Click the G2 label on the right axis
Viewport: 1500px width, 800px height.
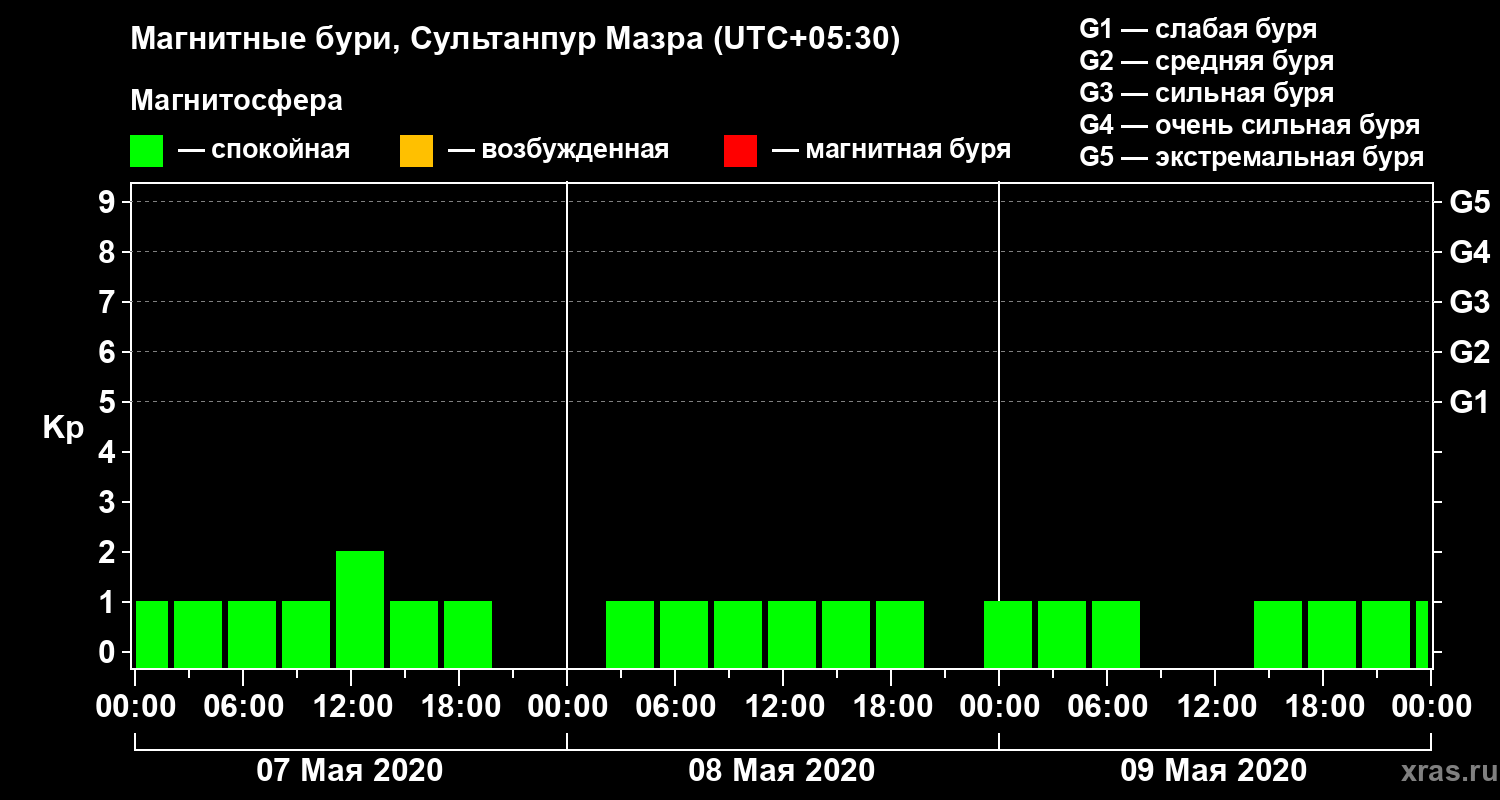(1469, 352)
